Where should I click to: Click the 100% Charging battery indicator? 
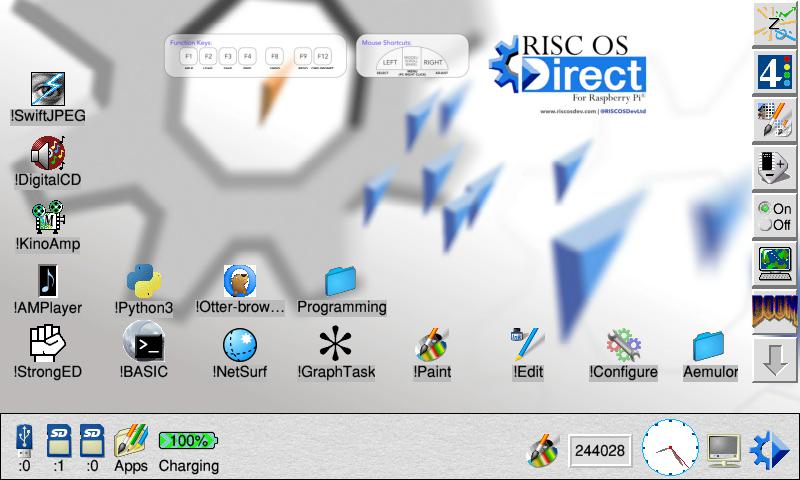coord(189,441)
